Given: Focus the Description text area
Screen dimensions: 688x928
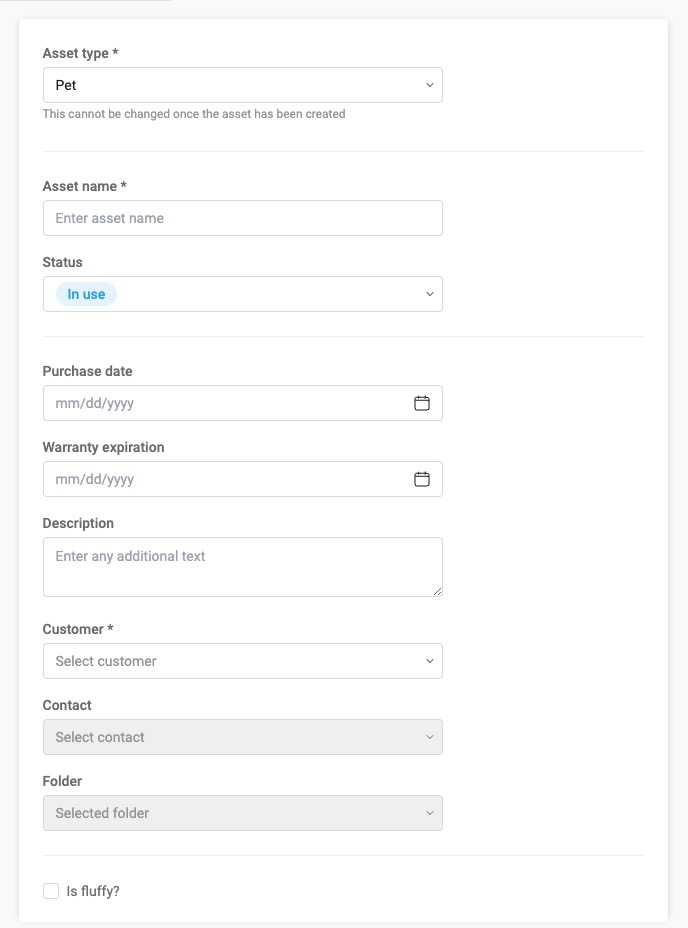Looking at the screenshot, I should [x=243, y=567].
